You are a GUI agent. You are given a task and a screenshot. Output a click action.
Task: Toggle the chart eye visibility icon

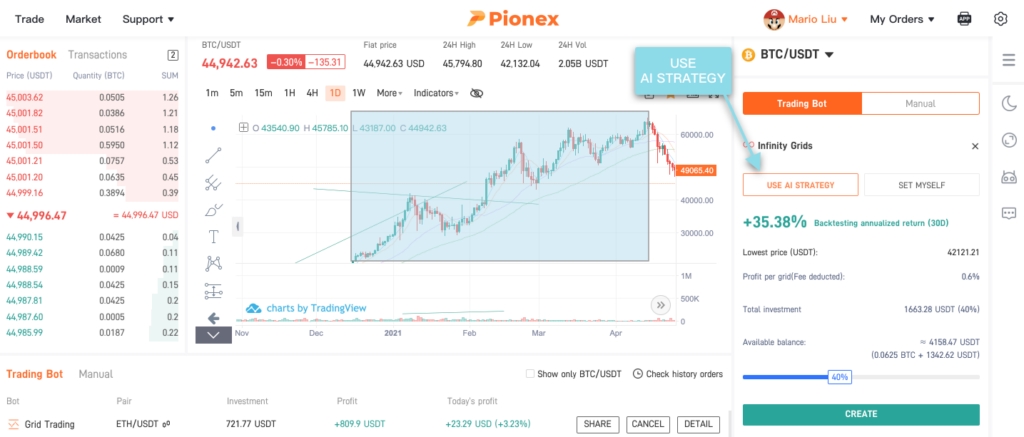coord(476,93)
